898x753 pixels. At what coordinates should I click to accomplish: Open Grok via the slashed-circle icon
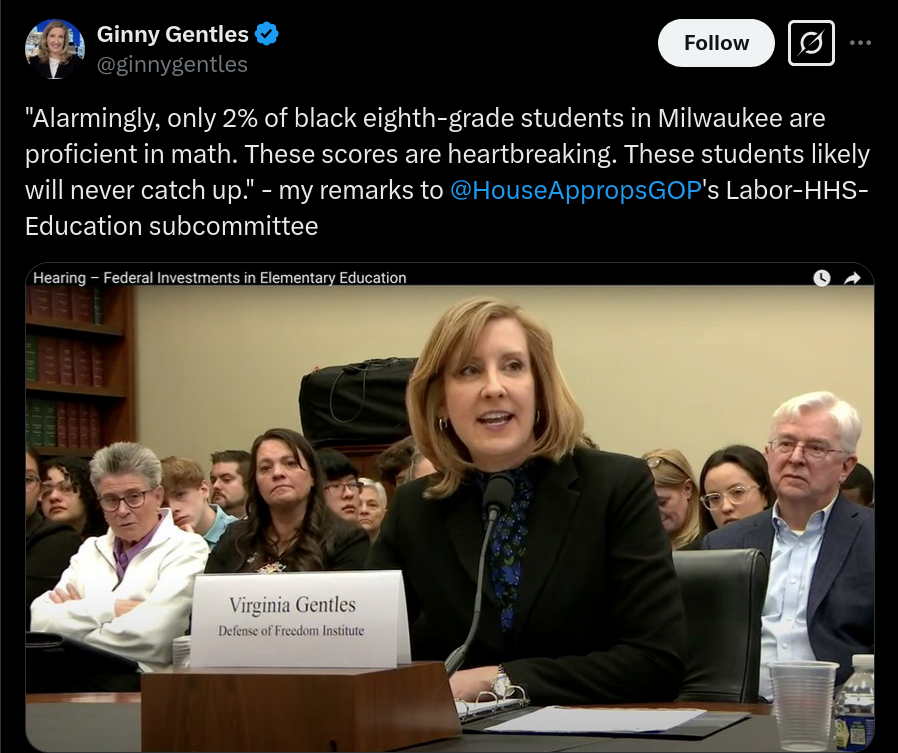811,43
